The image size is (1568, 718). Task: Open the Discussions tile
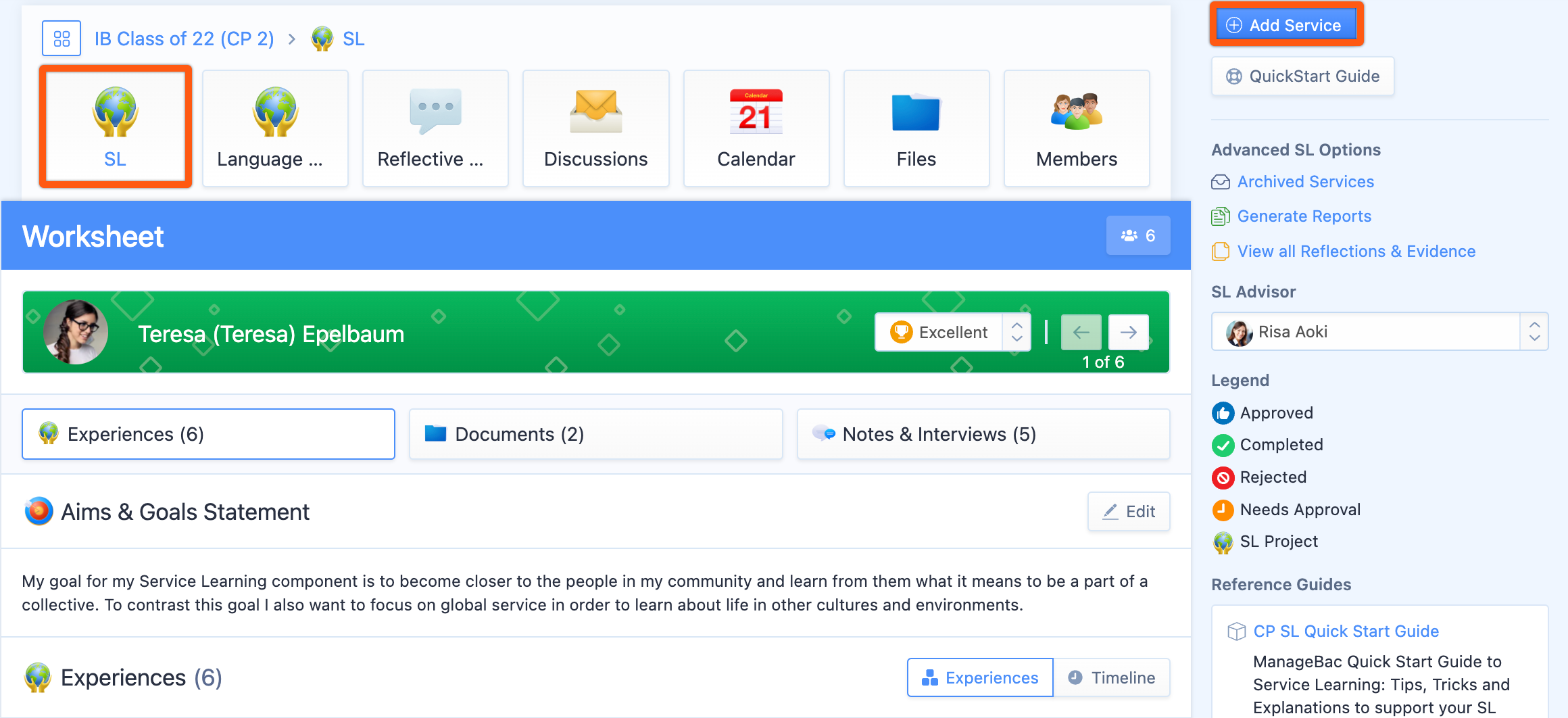[595, 128]
